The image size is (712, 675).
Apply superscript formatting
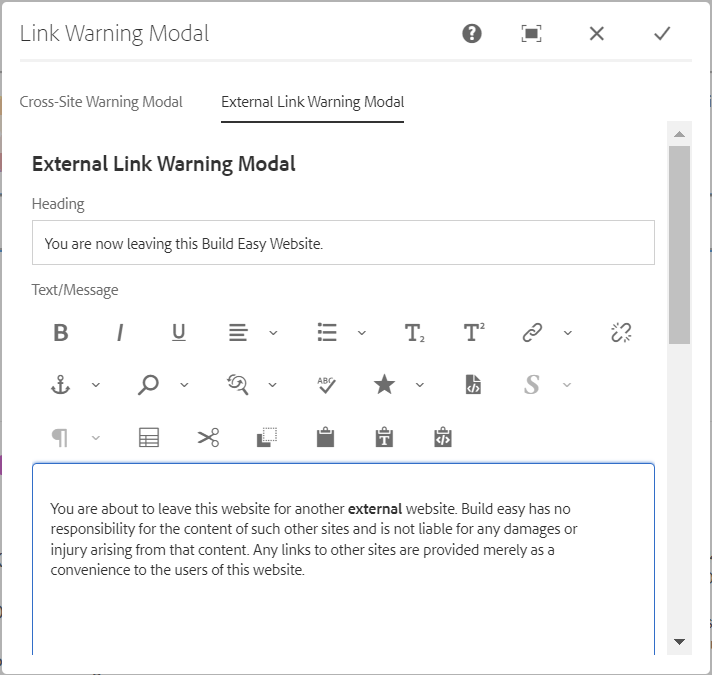click(x=474, y=333)
